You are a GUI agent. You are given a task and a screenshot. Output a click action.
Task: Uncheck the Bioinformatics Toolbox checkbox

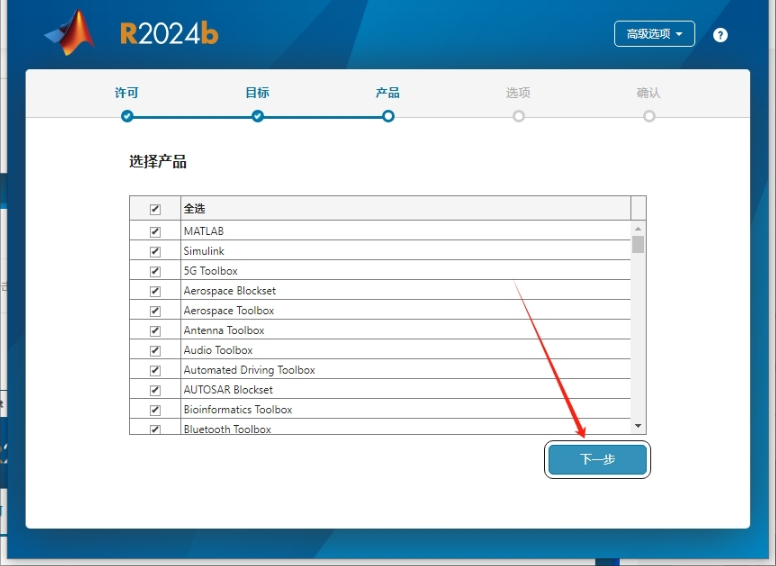click(x=155, y=410)
